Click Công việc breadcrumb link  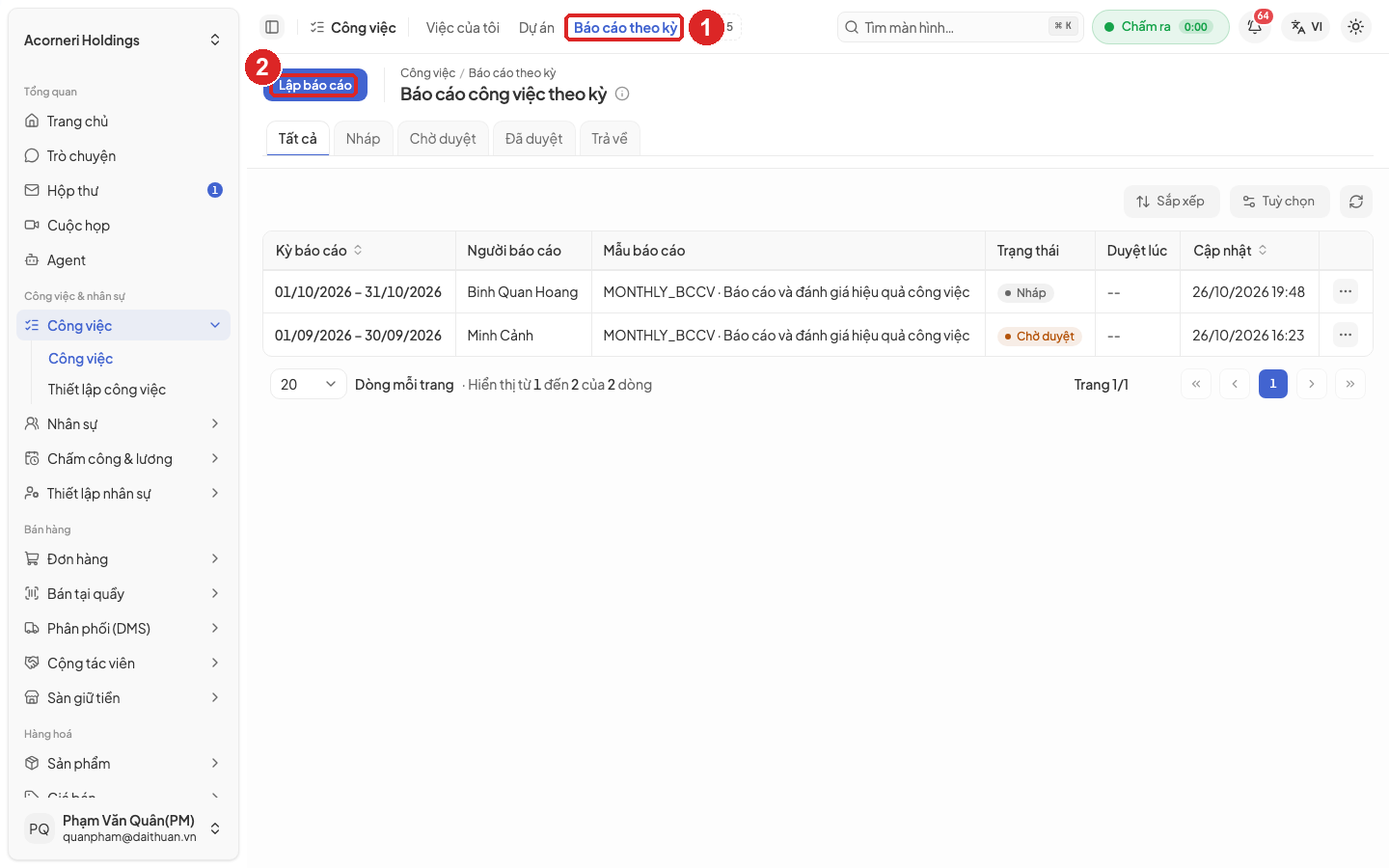coord(427,73)
